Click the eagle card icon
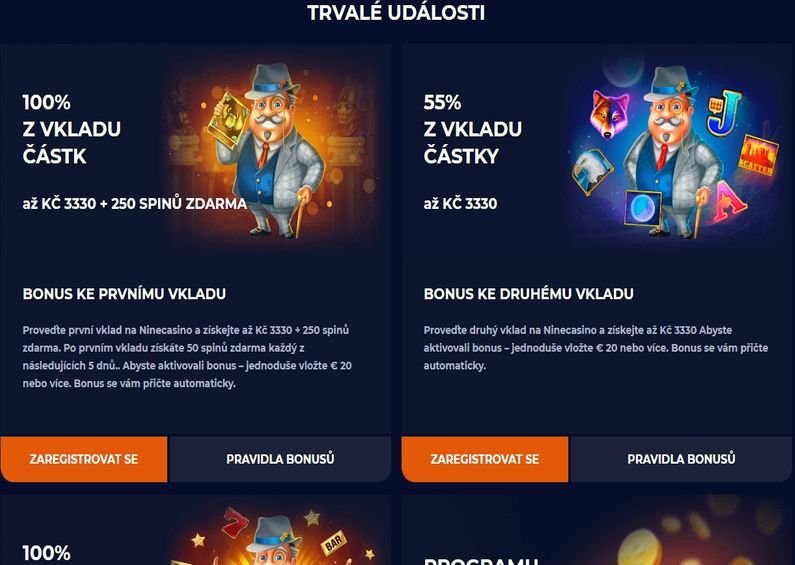The height and width of the screenshot is (565, 795). tap(591, 172)
